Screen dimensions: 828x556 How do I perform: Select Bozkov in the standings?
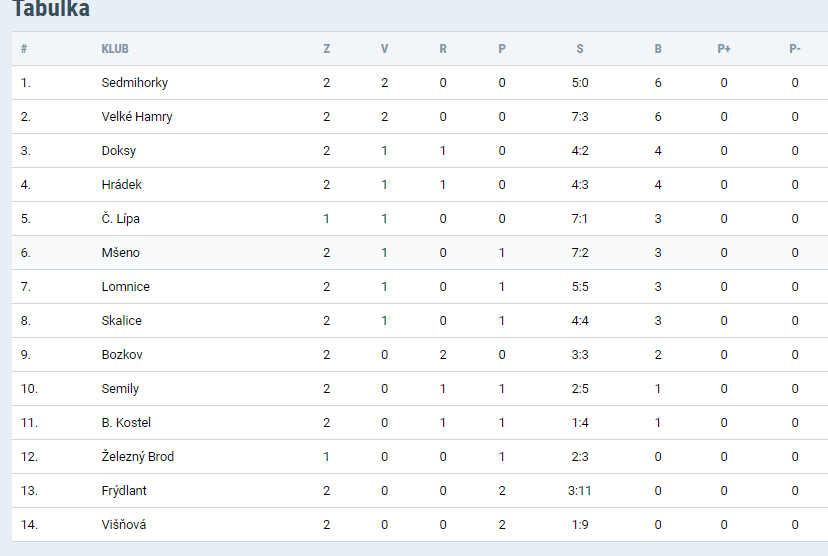tap(121, 355)
